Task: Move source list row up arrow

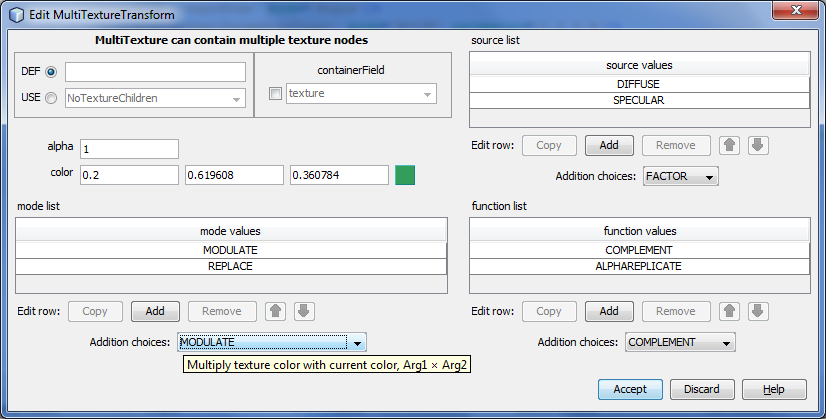Action: (730, 145)
